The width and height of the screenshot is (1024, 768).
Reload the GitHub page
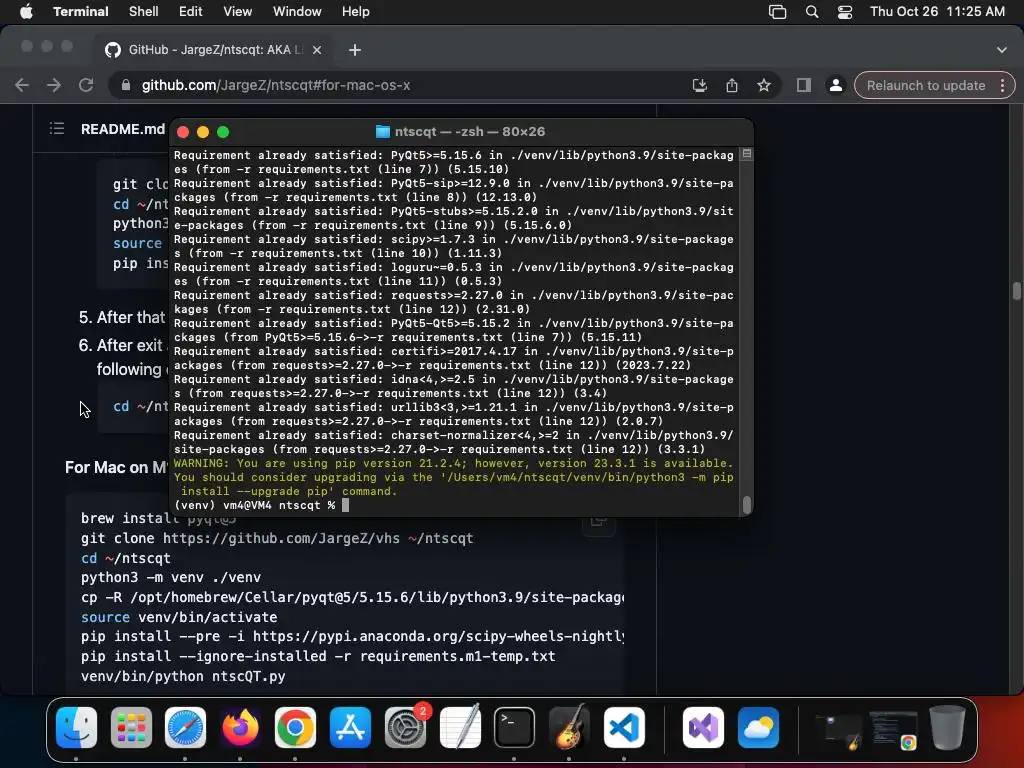point(86,86)
